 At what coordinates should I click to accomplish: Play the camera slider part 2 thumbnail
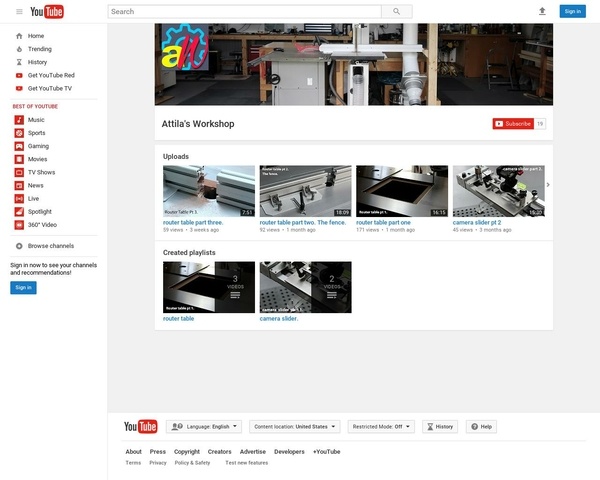tap(499, 191)
